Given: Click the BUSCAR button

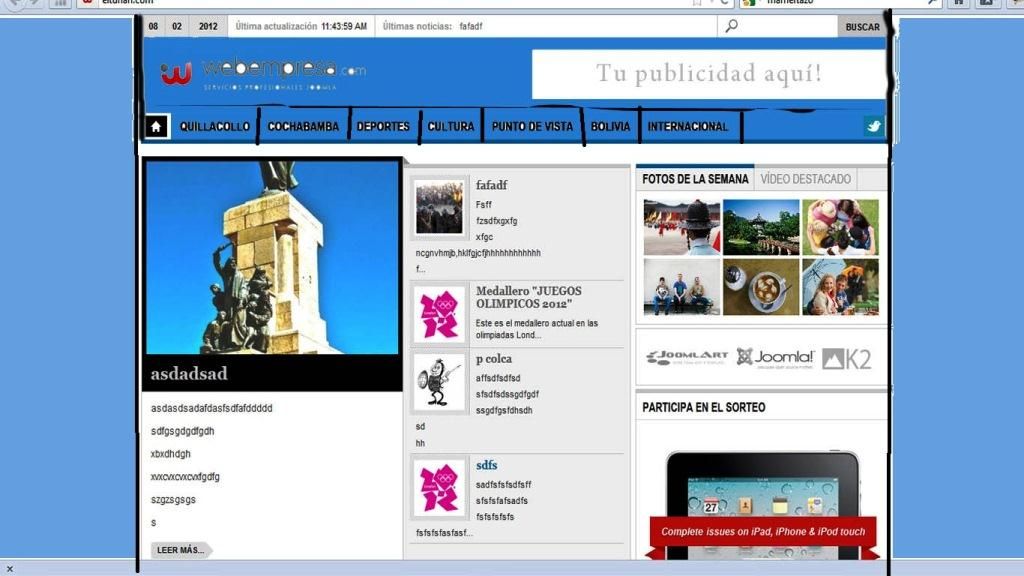Looking at the screenshot, I should coord(862,27).
